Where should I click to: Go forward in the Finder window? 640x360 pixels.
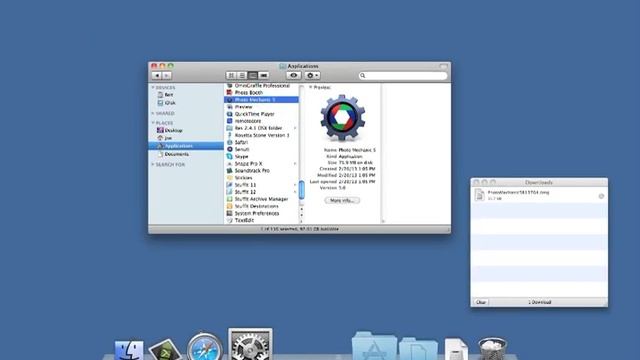(167, 76)
